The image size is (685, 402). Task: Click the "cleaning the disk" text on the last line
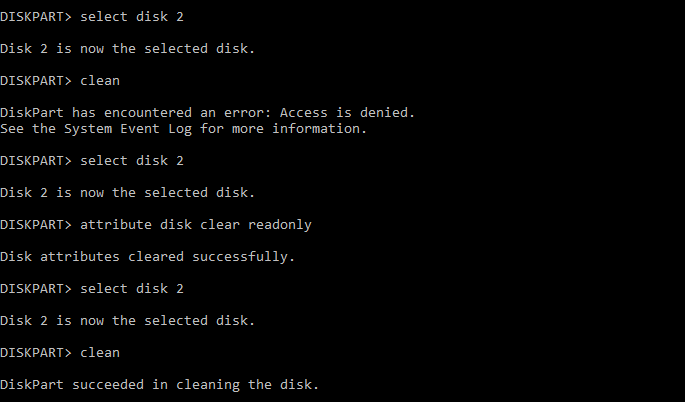pos(254,384)
